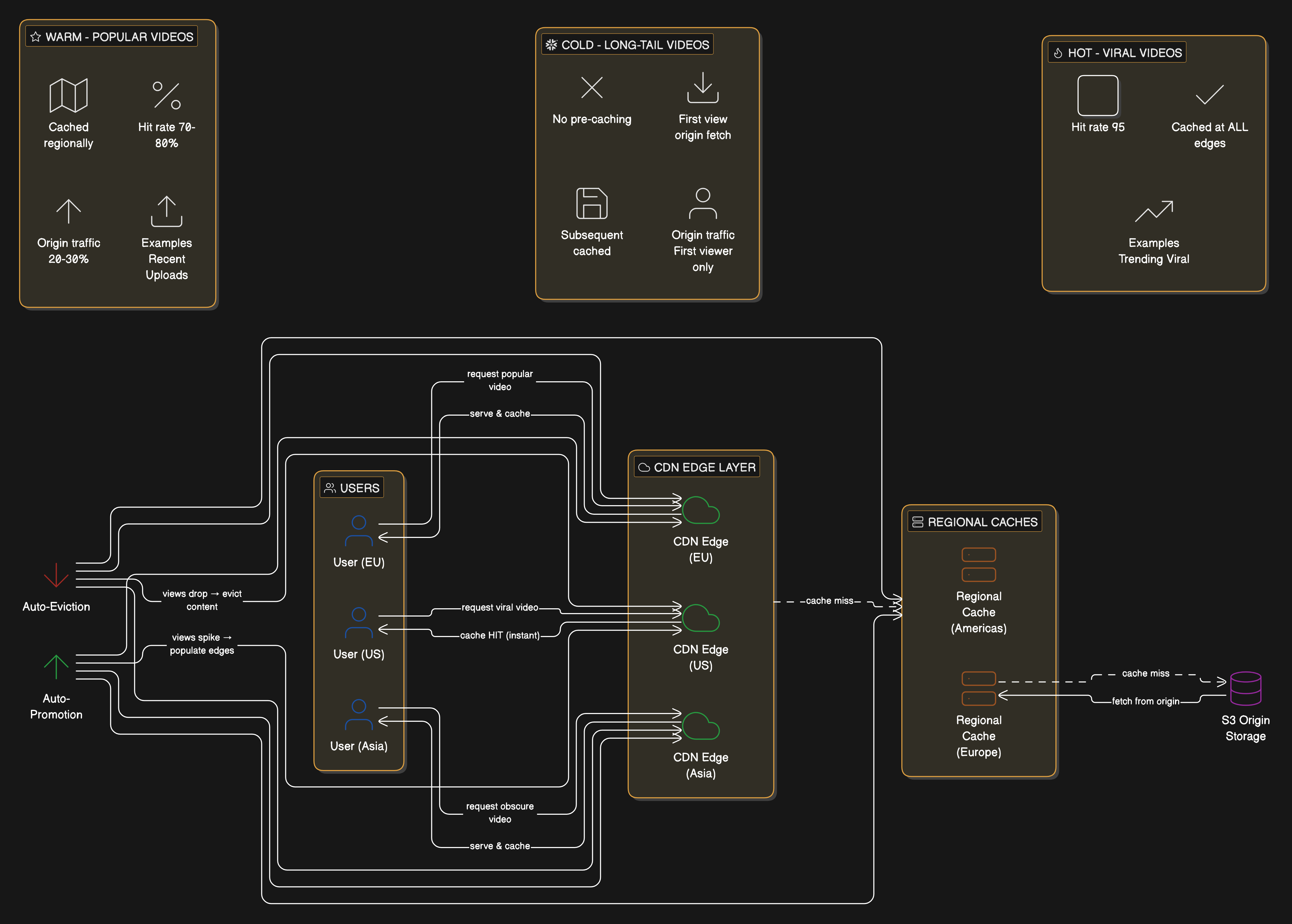The image size is (1292, 924).
Task: Select the 'views spike → populate edges' label
Action: click(202, 643)
